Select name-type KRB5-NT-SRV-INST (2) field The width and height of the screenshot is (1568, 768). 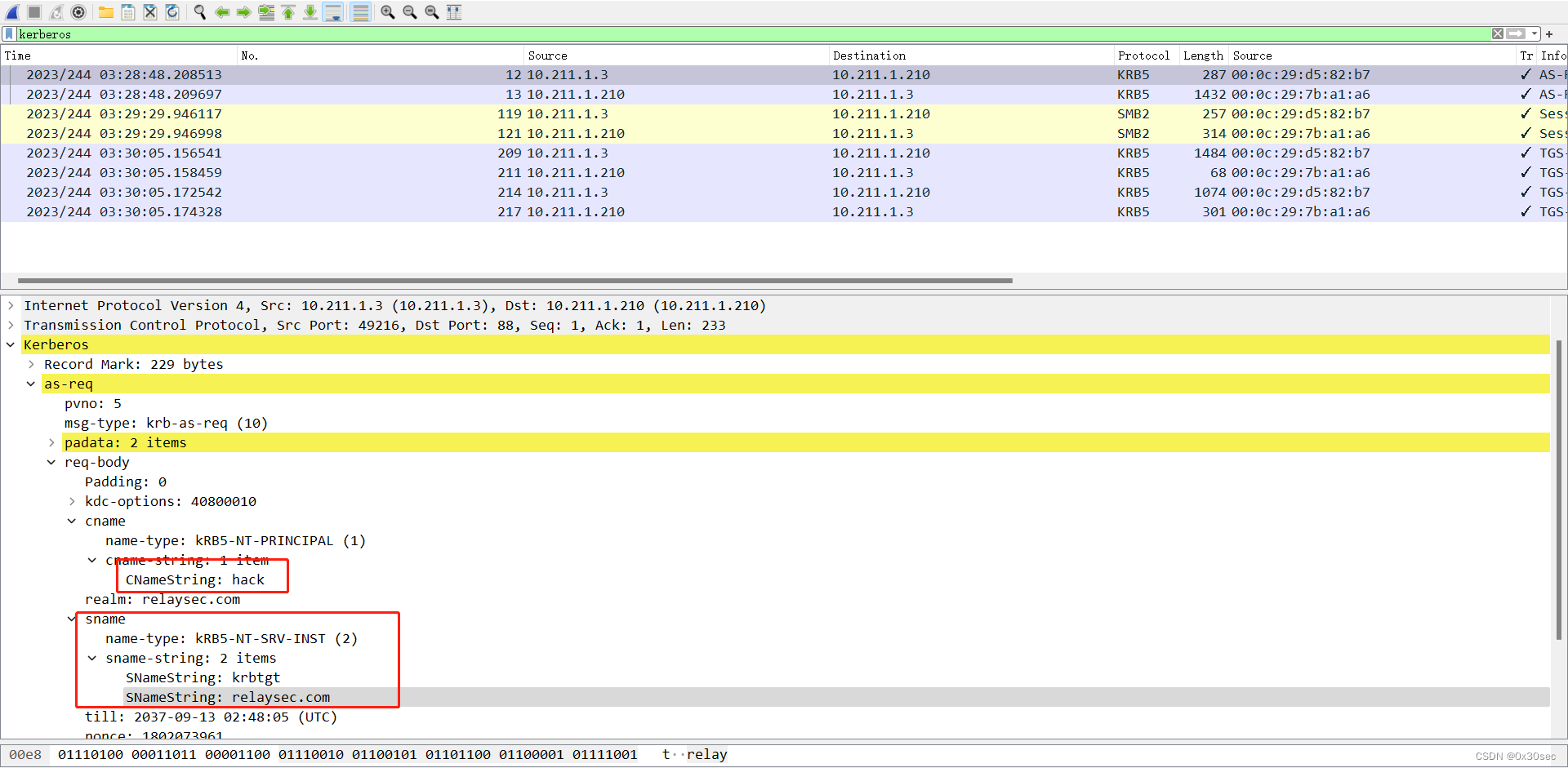tap(231, 638)
